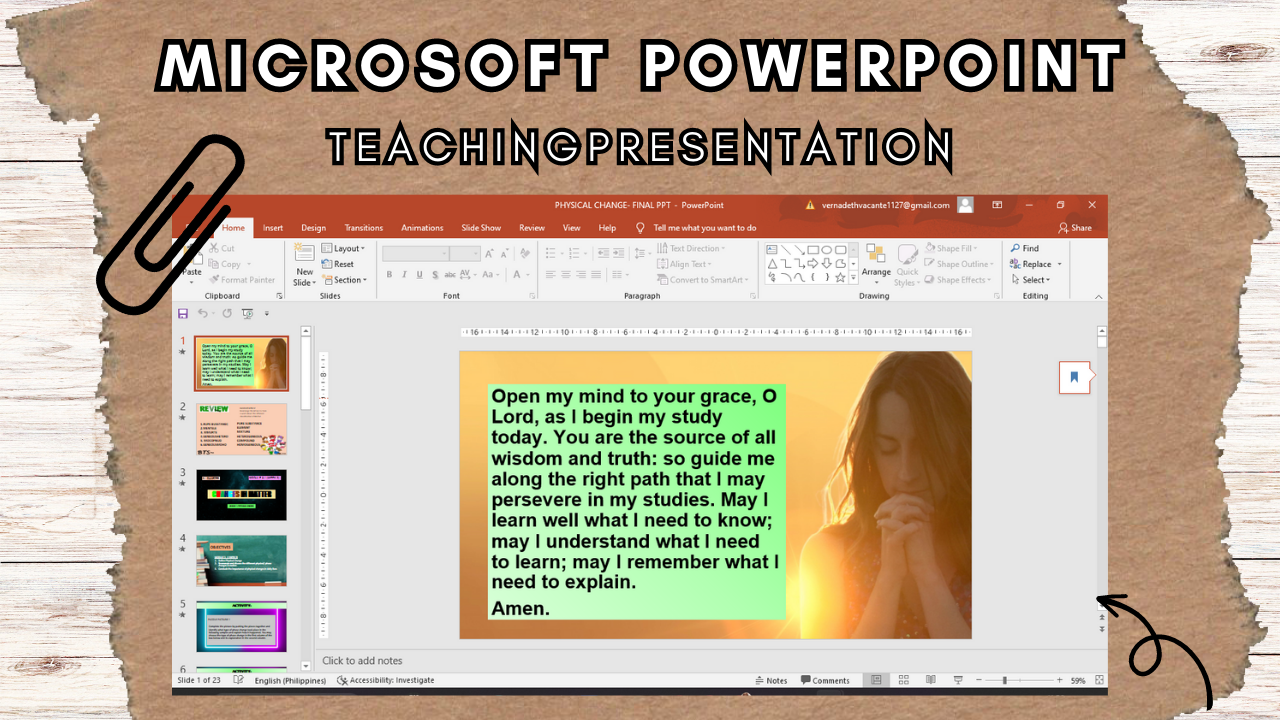Open the font name combo box
Viewport: 1280px width, 720px height.
coord(415,254)
